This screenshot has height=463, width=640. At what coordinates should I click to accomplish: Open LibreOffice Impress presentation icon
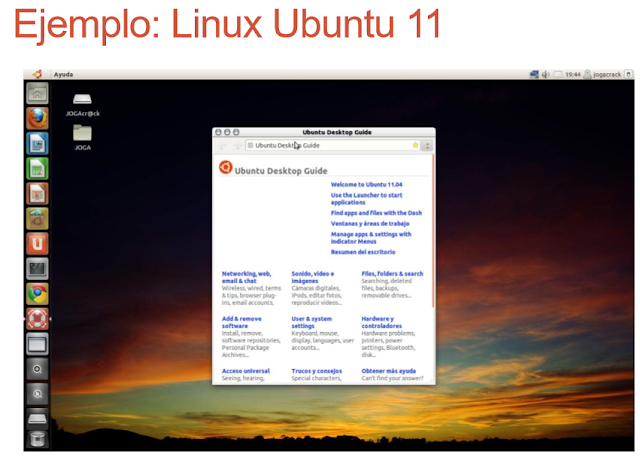[38, 194]
